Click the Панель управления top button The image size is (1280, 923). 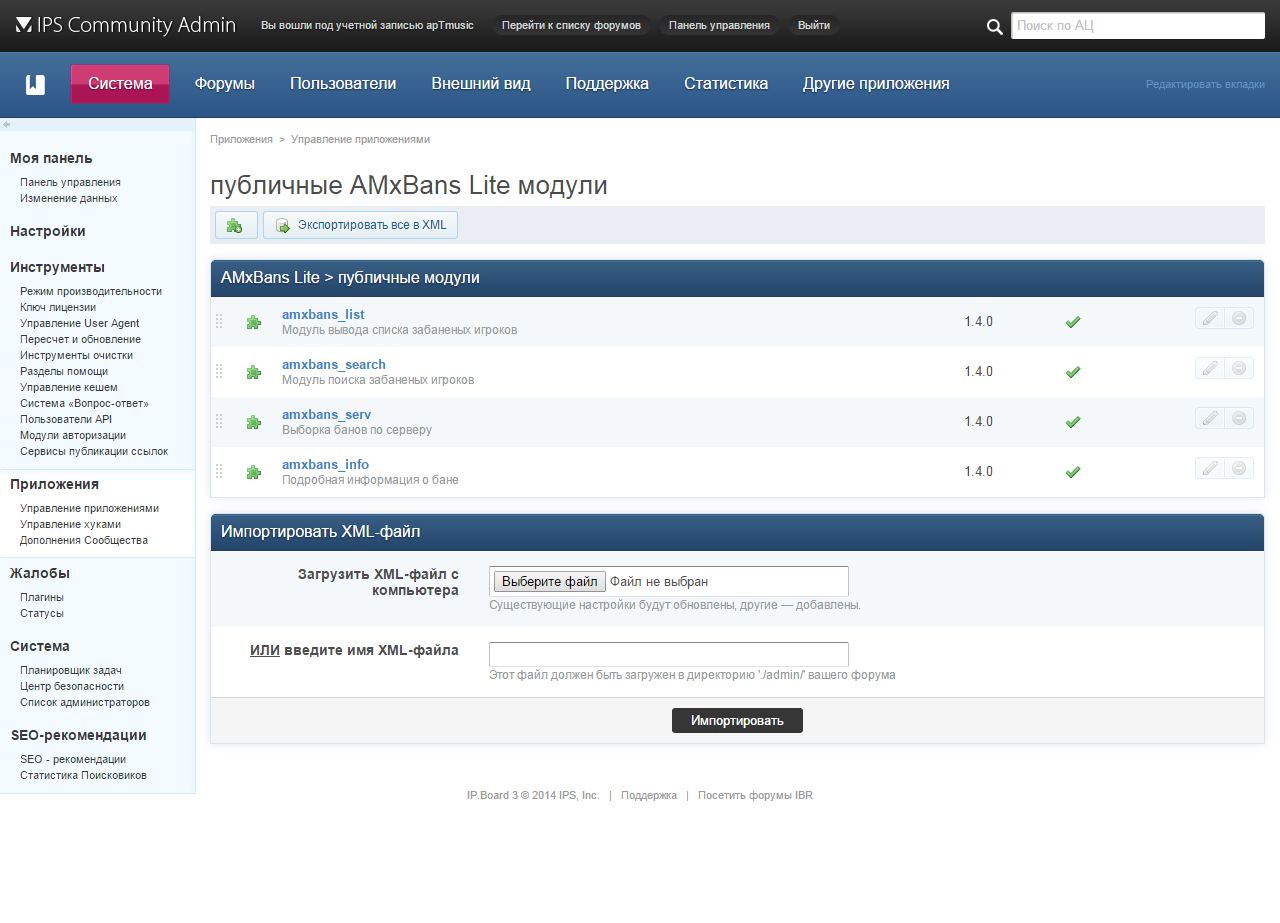click(x=719, y=25)
